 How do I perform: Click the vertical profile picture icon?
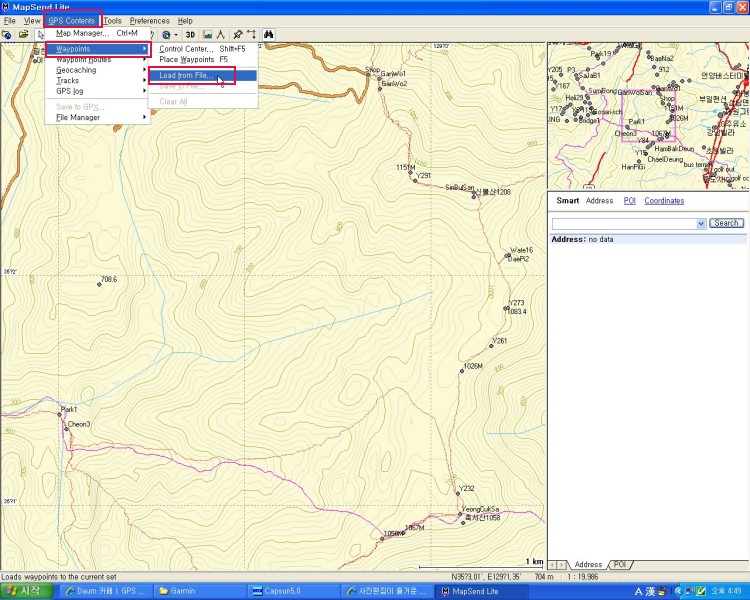207,34
